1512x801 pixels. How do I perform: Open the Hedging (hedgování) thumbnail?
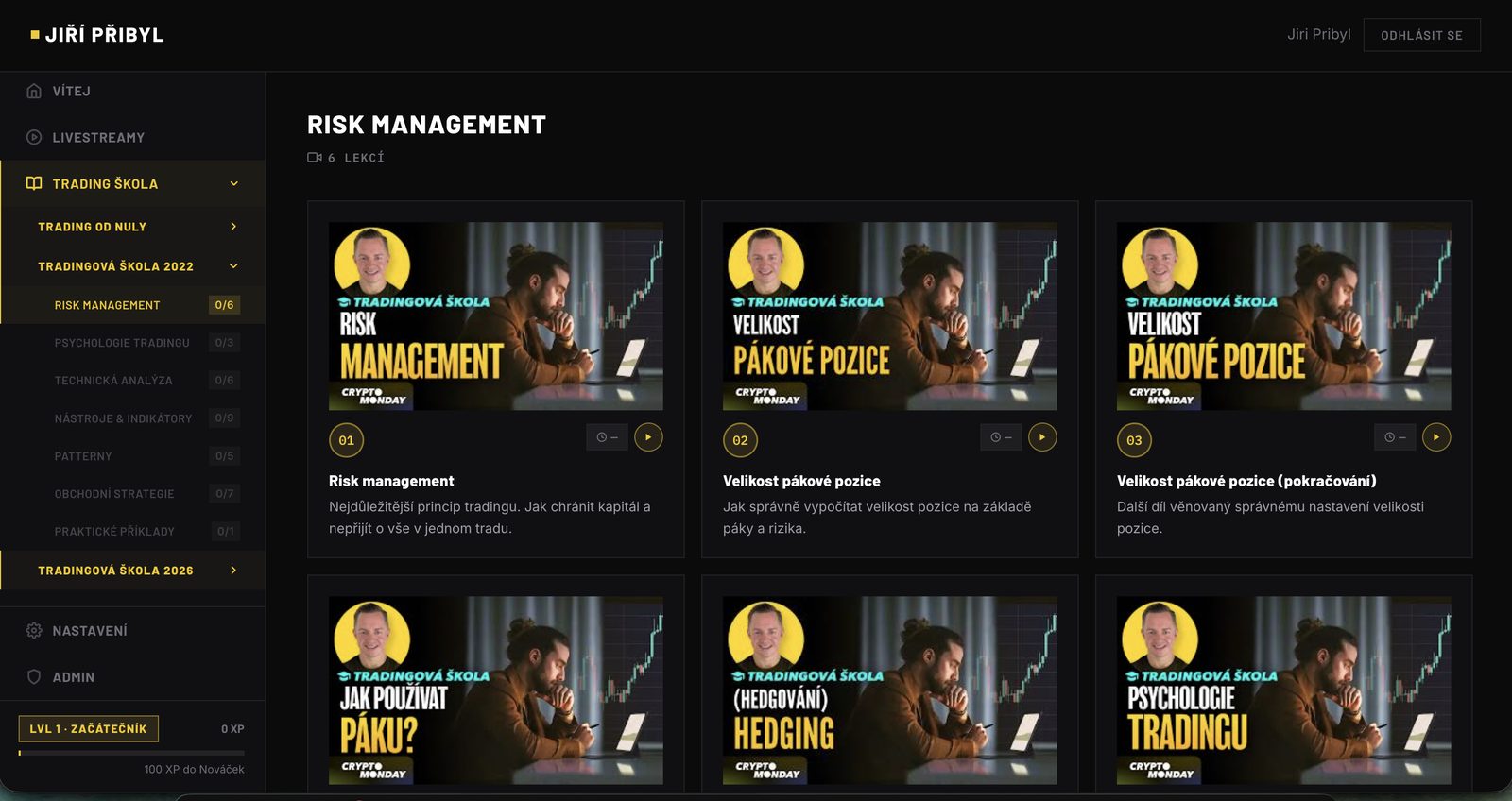pyautogui.click(x=890, y=690)
